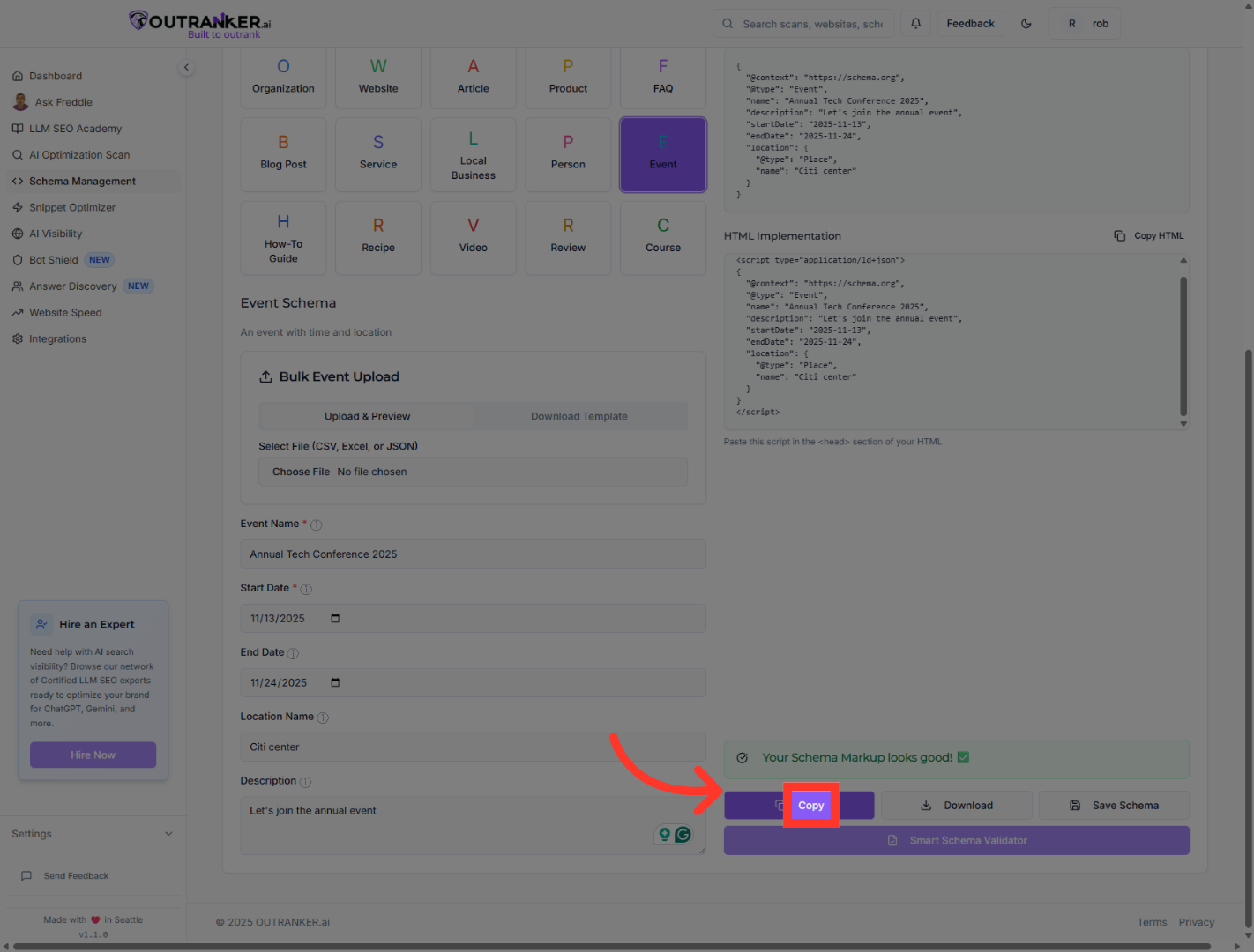Switch to the Download Template tab
This screenshot has height=952, width=1254.
tap(579, 417)
